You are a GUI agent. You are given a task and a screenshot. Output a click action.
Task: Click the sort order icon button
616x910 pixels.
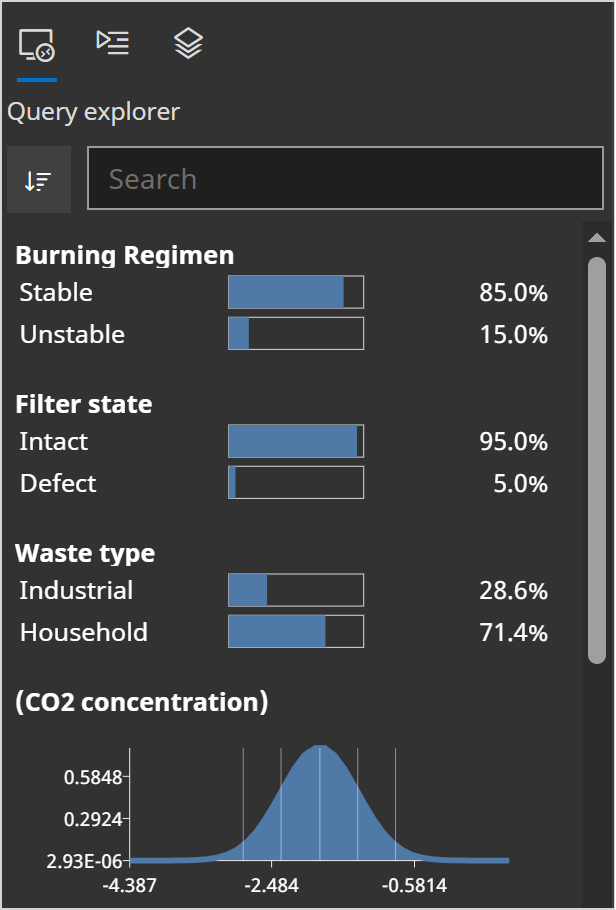coord(39,180)
